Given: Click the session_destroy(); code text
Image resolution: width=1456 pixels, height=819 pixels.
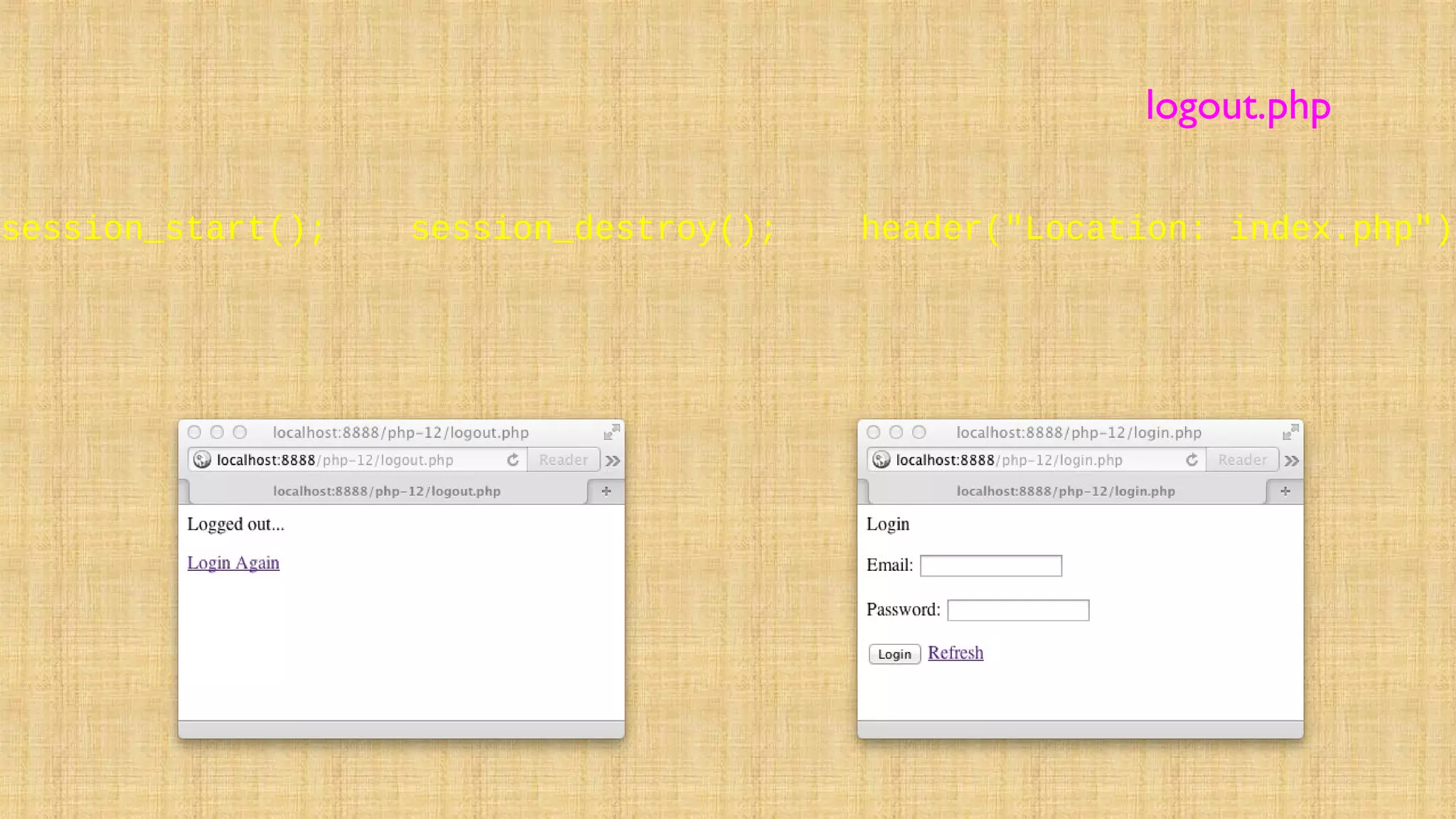Looking at the screenshot, I should coord(594,229).
